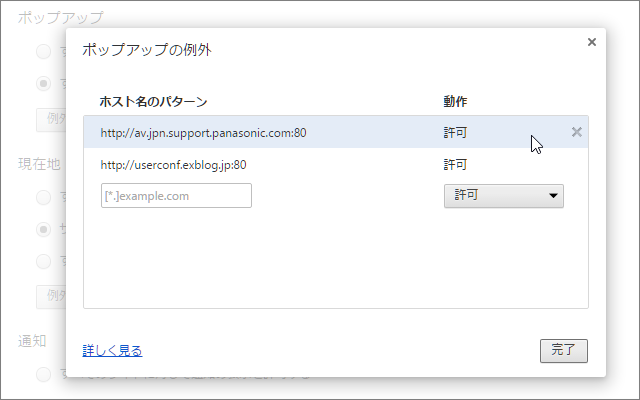Click the exceptions button below the 現在地 radio buttons
This screenshot has width=640, height=400.
click(x=51, y=297)
